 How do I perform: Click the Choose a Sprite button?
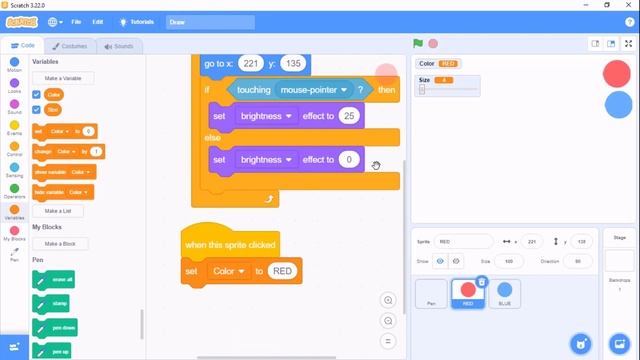(581, 344)
